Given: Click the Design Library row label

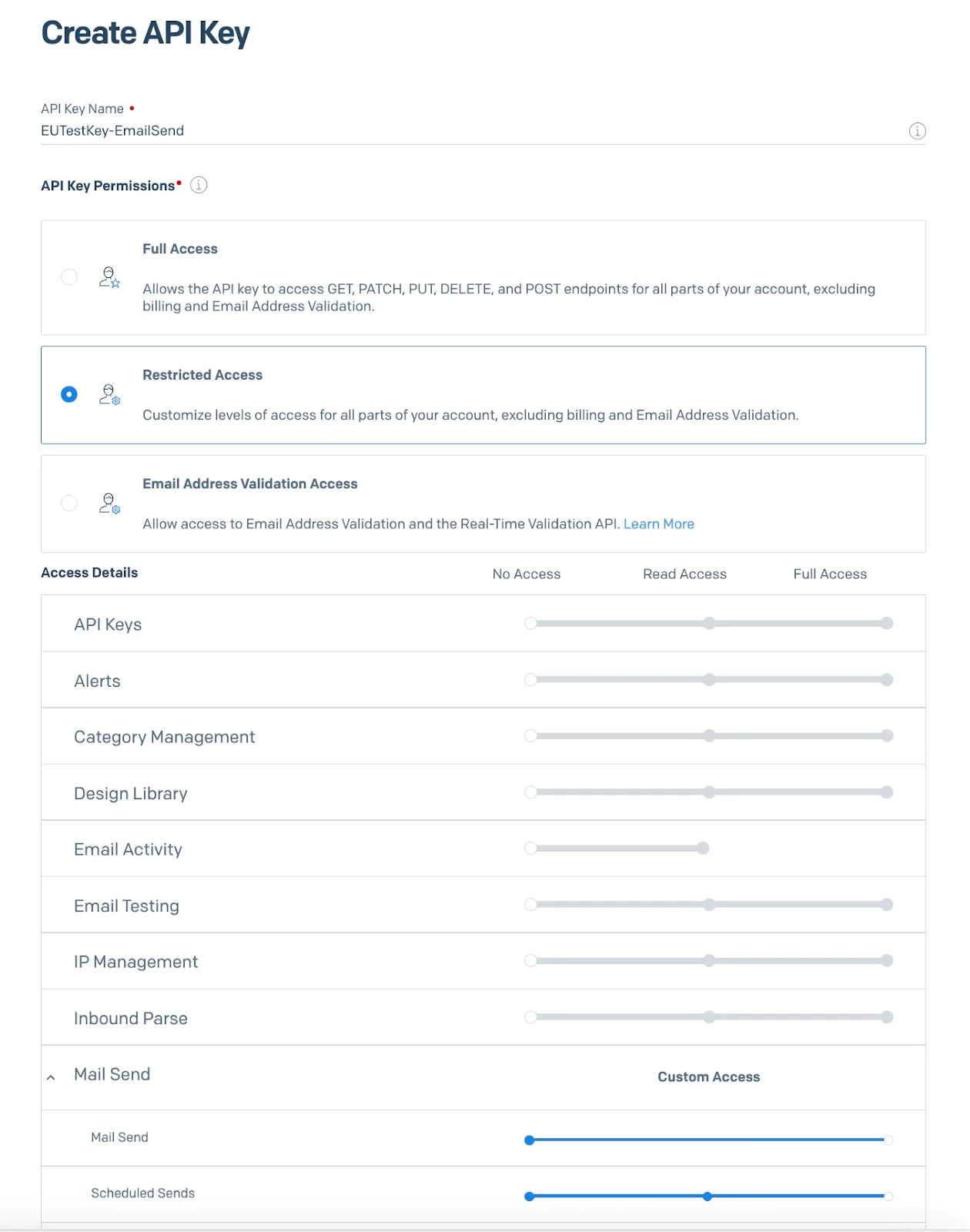Looking at the screenshot, I should [131, 793].
